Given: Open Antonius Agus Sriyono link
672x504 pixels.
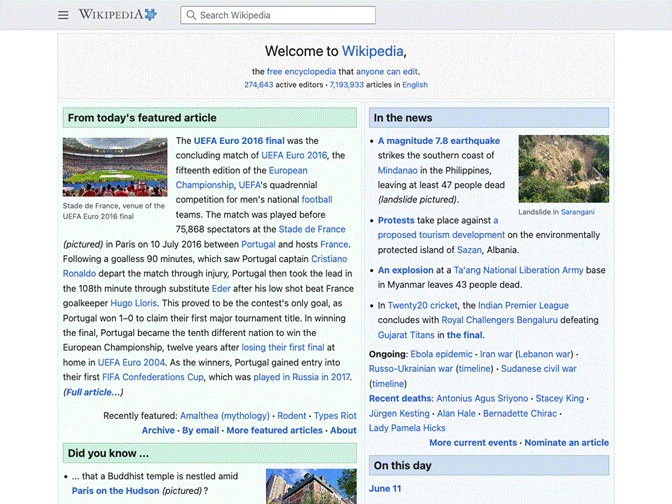Looking at the screenshot, I should point(482,398).
